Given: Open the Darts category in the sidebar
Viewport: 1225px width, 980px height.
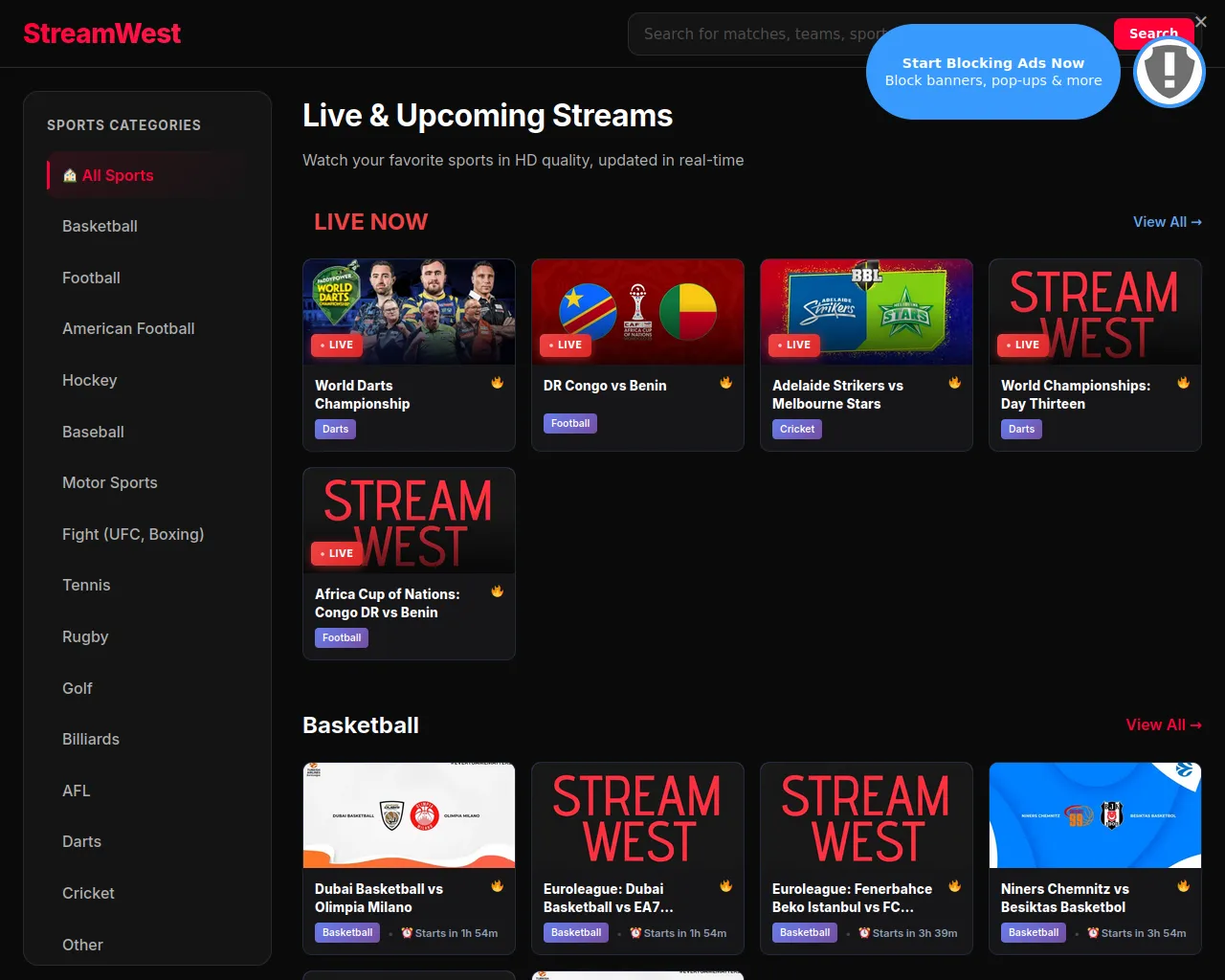Looking at the screenshot, I should tap(147, 842).
